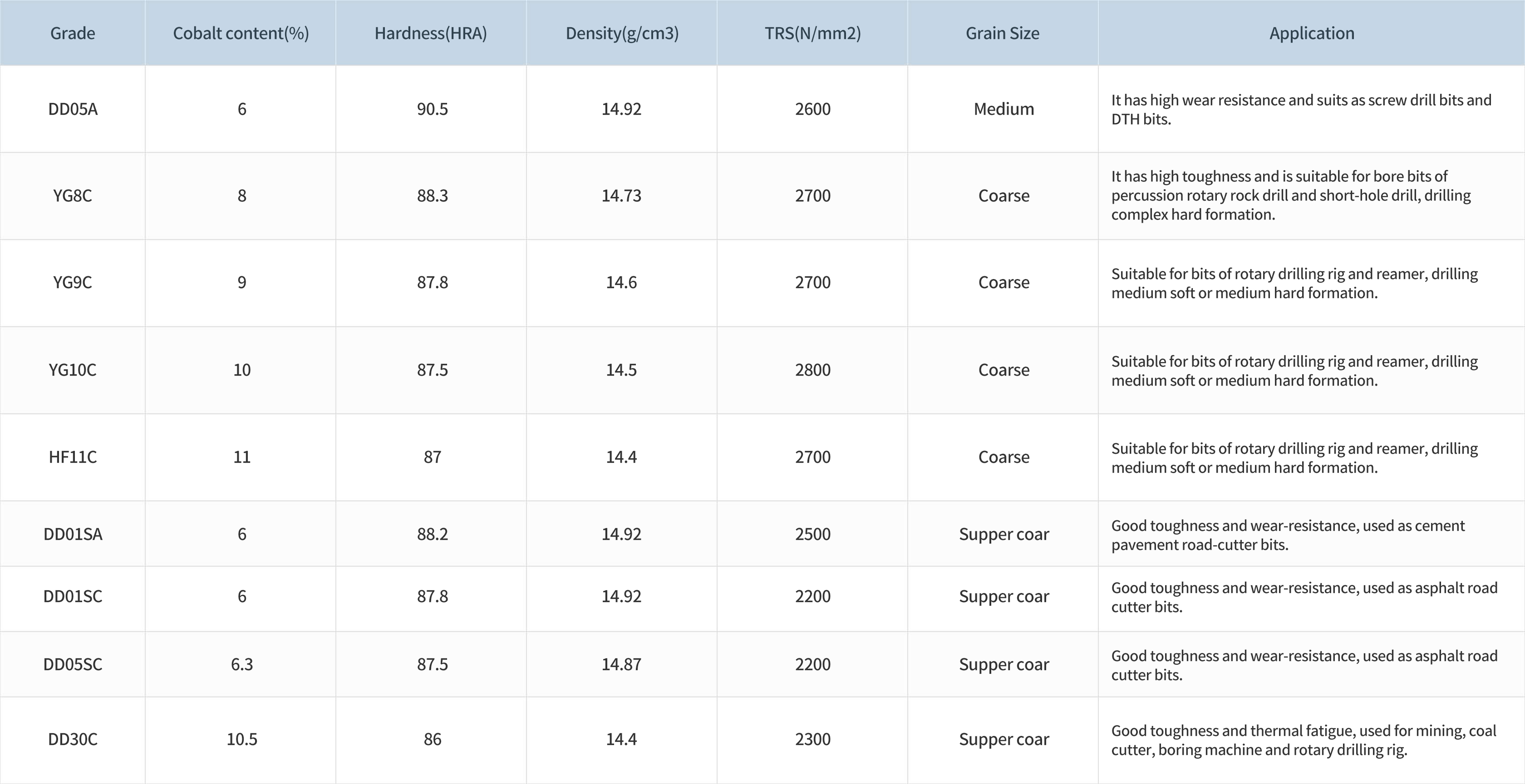
Task: Select the TRS(N/mm2) column header
Action: pyautogui.click(x=812, y=33)
